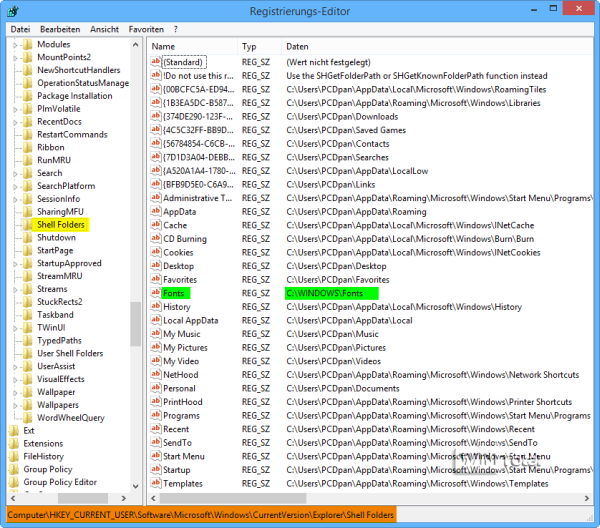Screen dimensions: 600x528
Task: Sort values by the Daten column header
Action: tap(437, 46)
